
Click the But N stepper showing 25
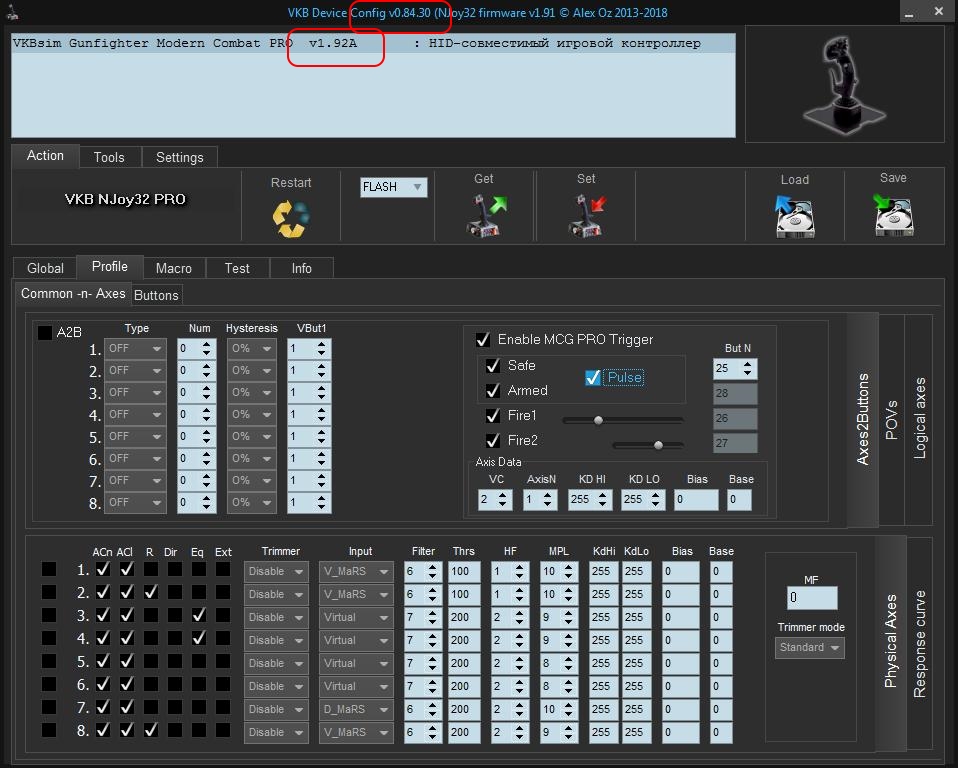point(735,368)
